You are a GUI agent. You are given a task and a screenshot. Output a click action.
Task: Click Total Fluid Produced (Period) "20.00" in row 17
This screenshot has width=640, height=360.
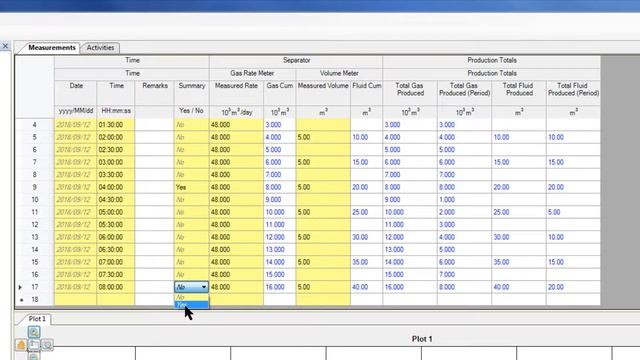tap(573, 287)
